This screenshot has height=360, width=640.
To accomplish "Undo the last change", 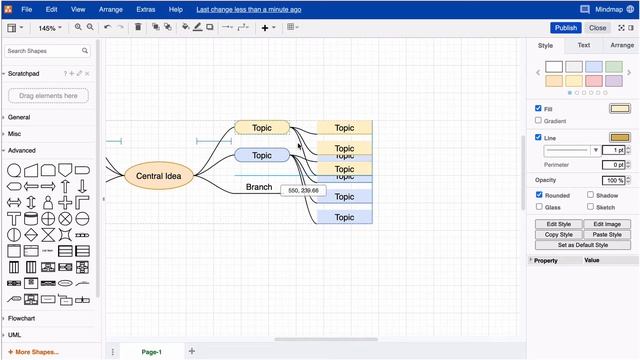I will click(108, 27).
